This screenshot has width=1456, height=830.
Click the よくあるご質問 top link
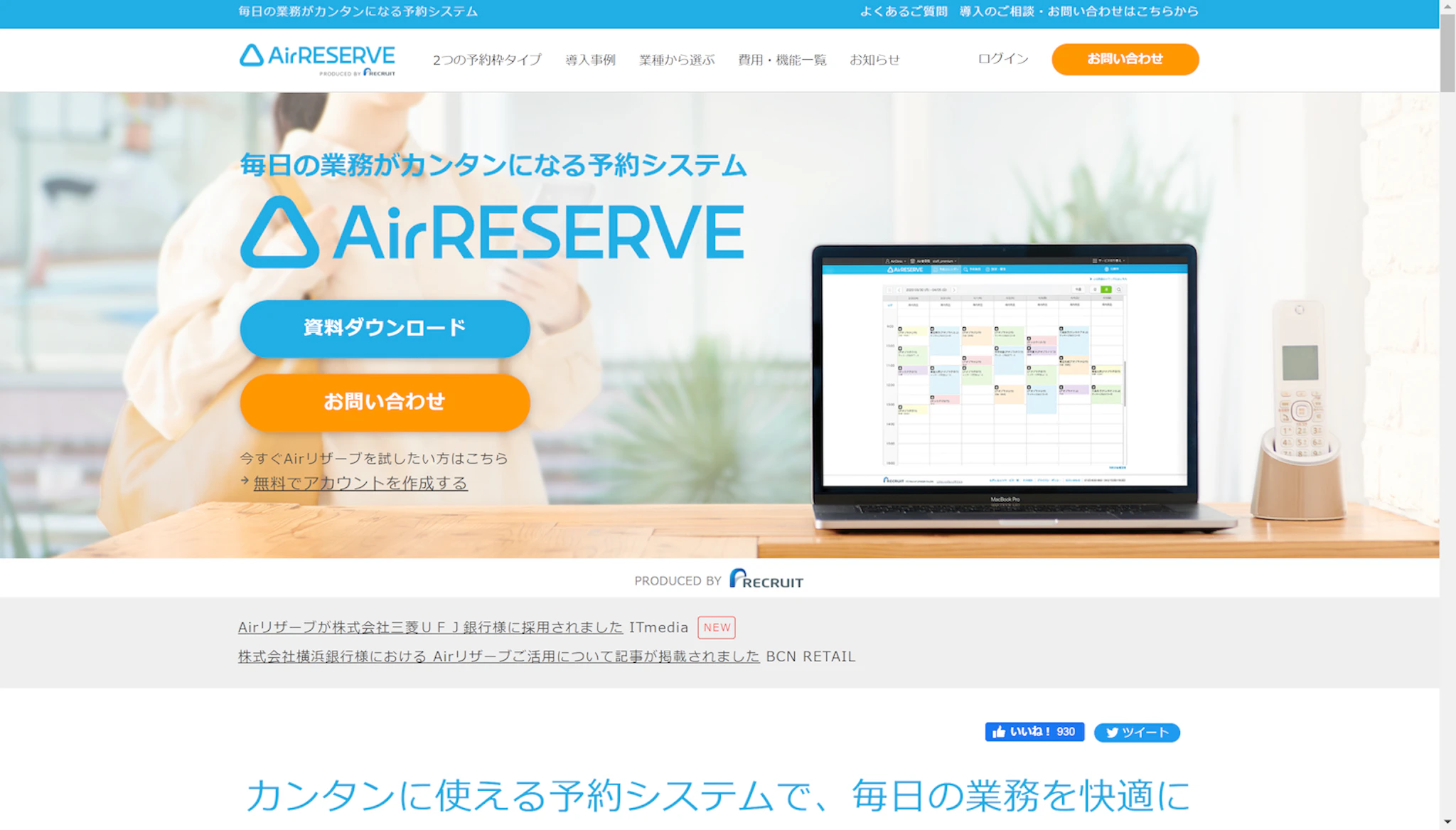click(x=903, y=11)
